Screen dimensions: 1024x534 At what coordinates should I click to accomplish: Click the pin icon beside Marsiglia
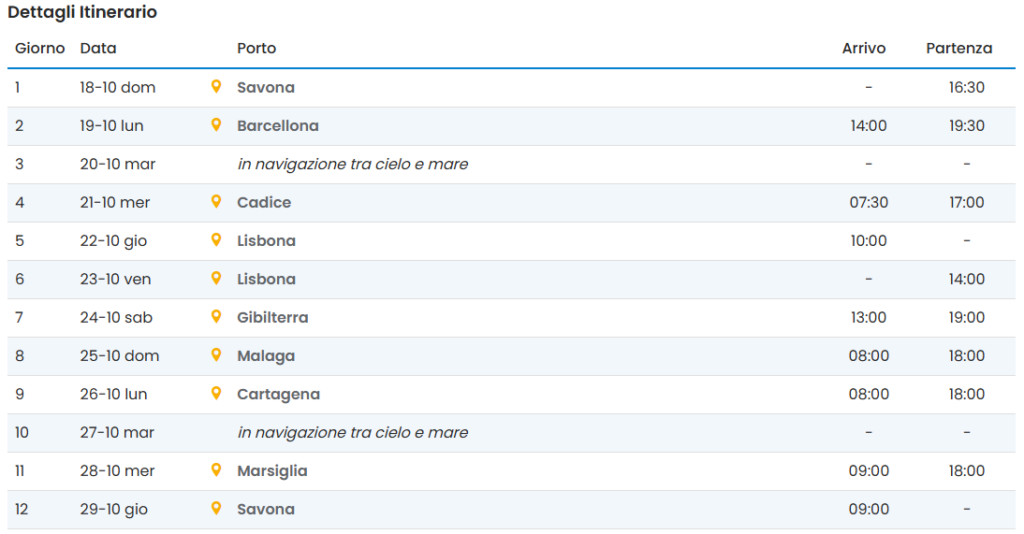pyautogui.click(x=216, y=470)
